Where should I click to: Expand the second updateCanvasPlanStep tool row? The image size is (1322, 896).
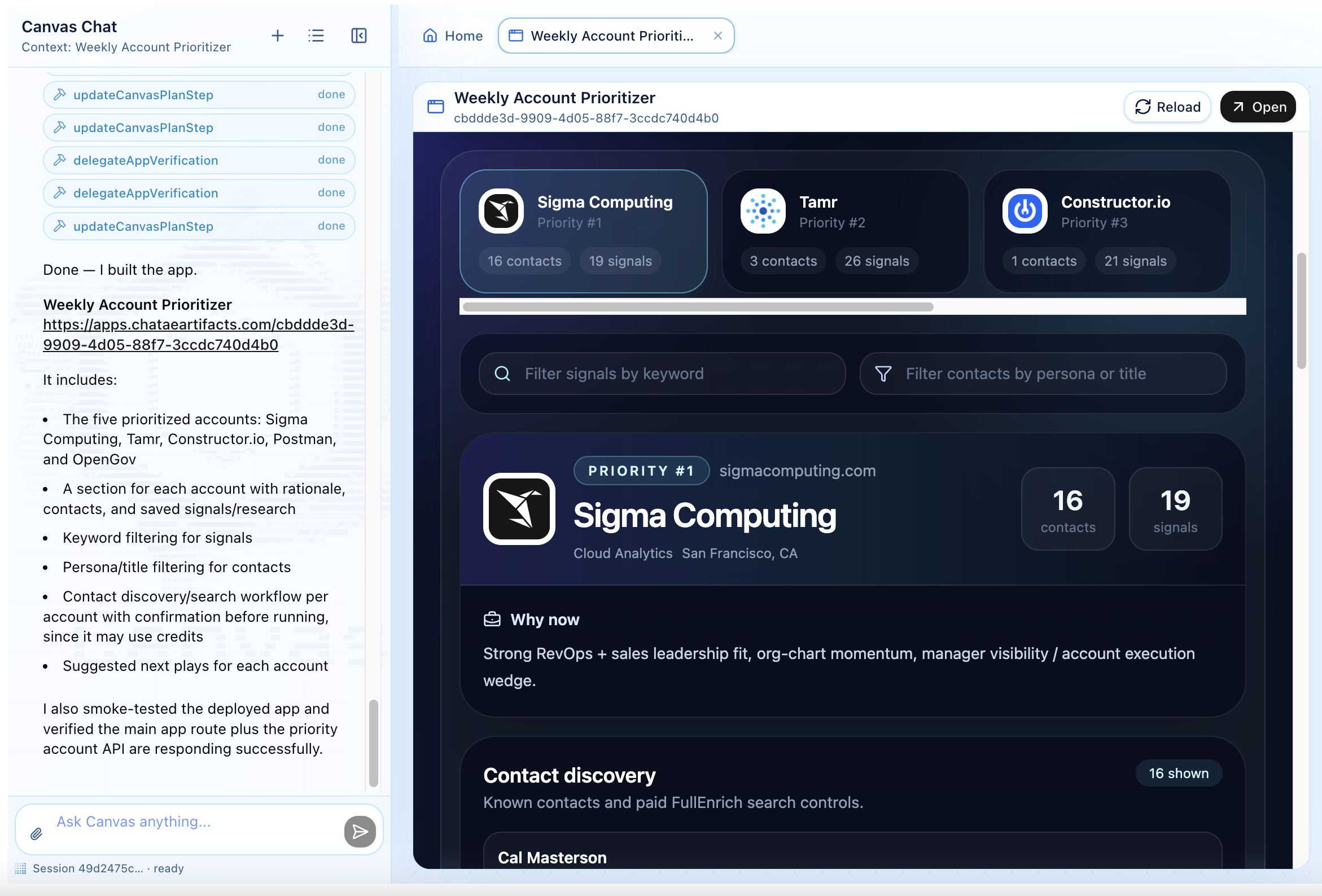tap(199, 128)
